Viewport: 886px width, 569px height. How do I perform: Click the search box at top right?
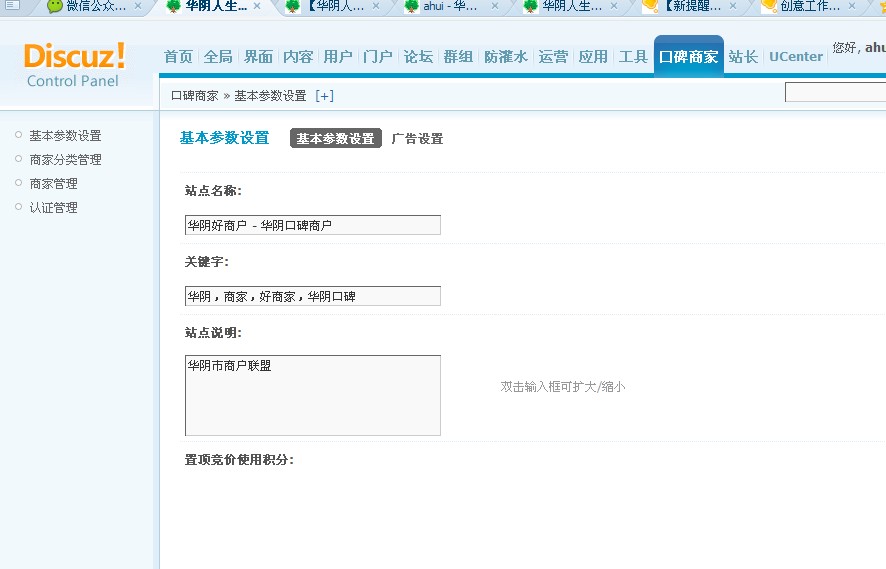(x=835, y=92)
